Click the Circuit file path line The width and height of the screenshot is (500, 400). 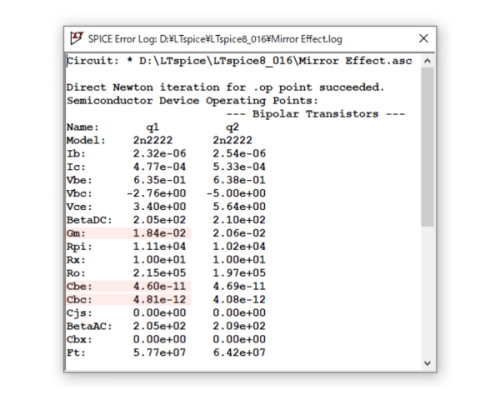(x=239, y=61)
